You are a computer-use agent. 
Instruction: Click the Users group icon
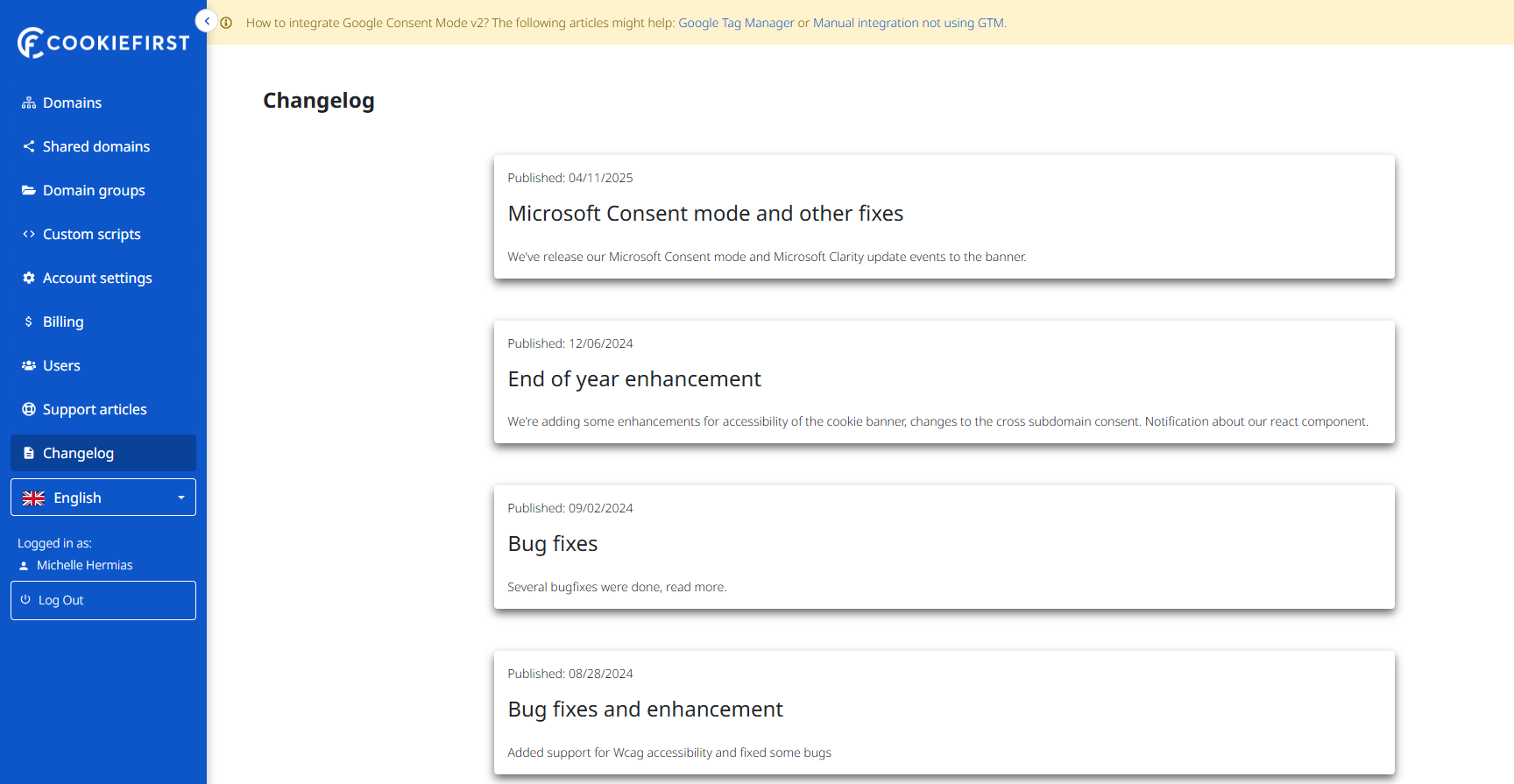(29, 366)
